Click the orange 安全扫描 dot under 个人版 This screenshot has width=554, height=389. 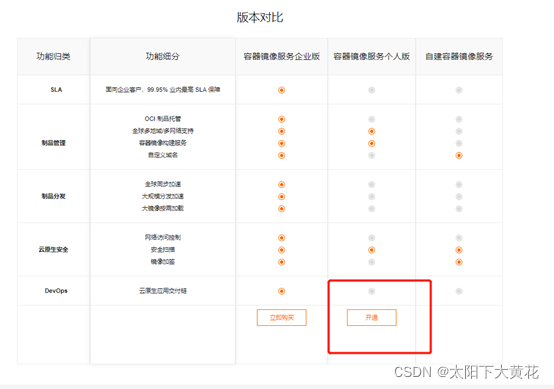click(371, 250)
